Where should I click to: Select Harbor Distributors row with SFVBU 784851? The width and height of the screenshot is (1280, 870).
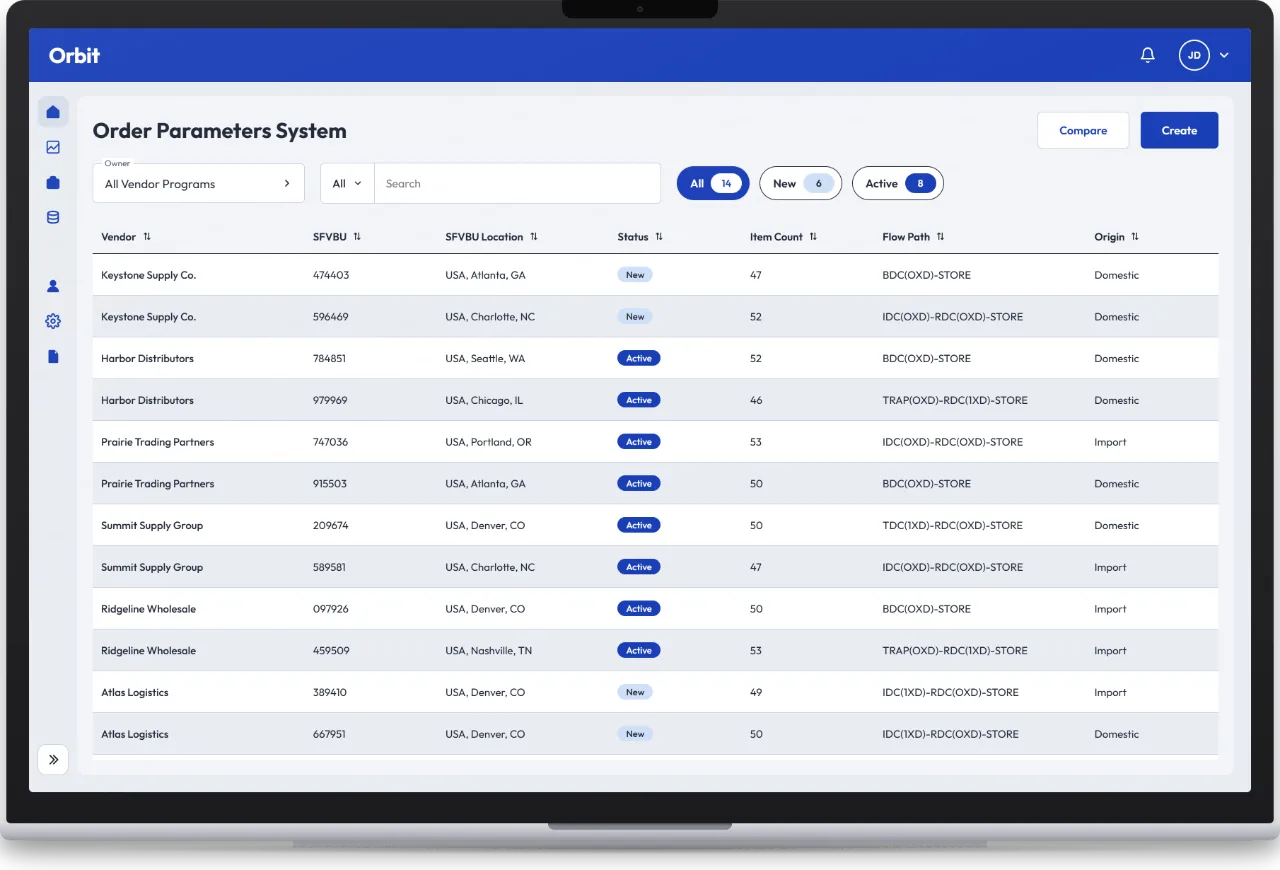coord(655,358)
